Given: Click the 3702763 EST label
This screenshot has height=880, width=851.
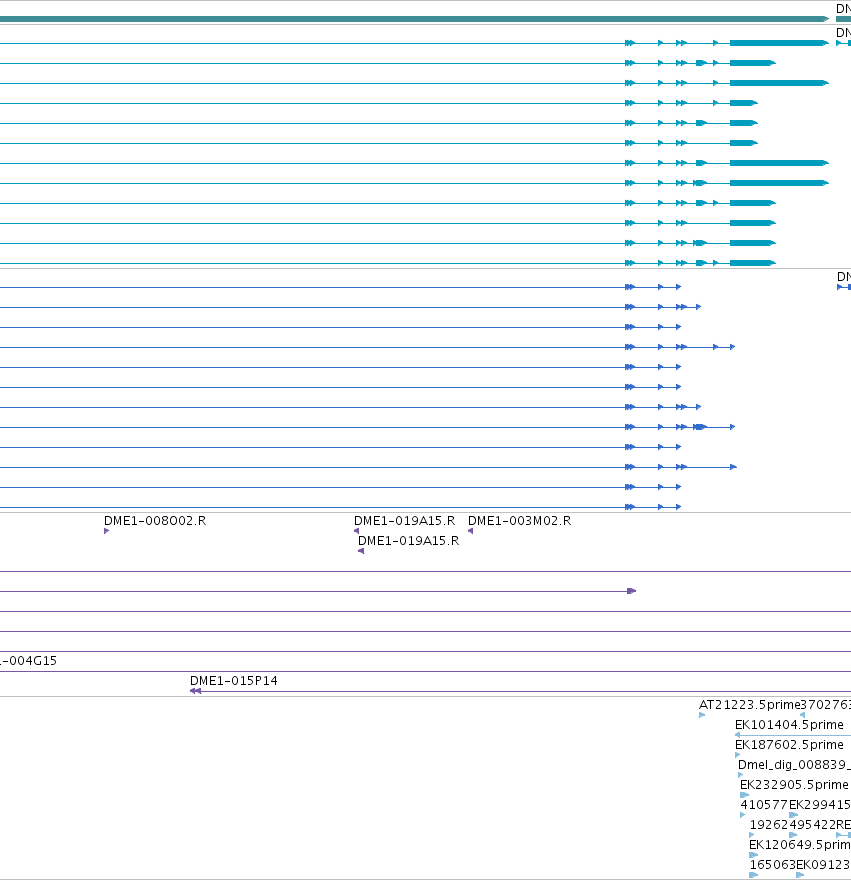Looking at the screenshot, I should 825,705.
